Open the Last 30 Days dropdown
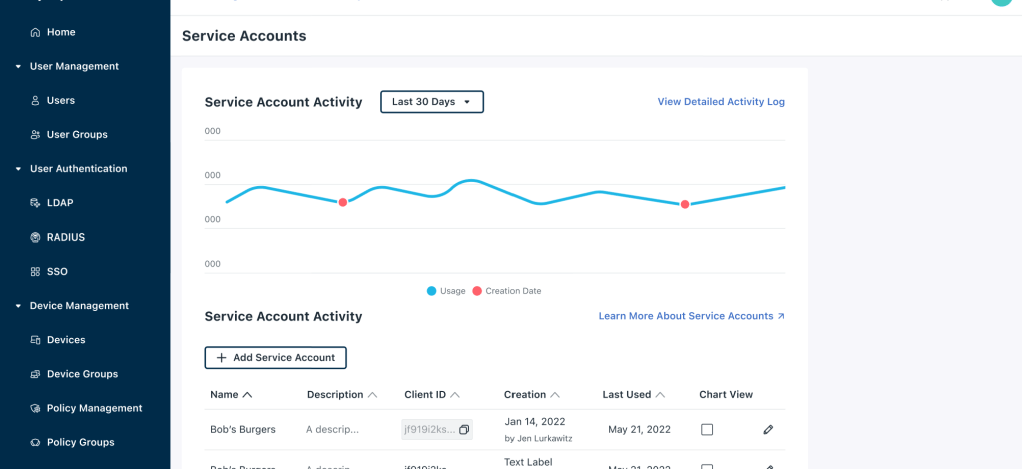This screenshot has width=1022, height=469. click(432, 102)
